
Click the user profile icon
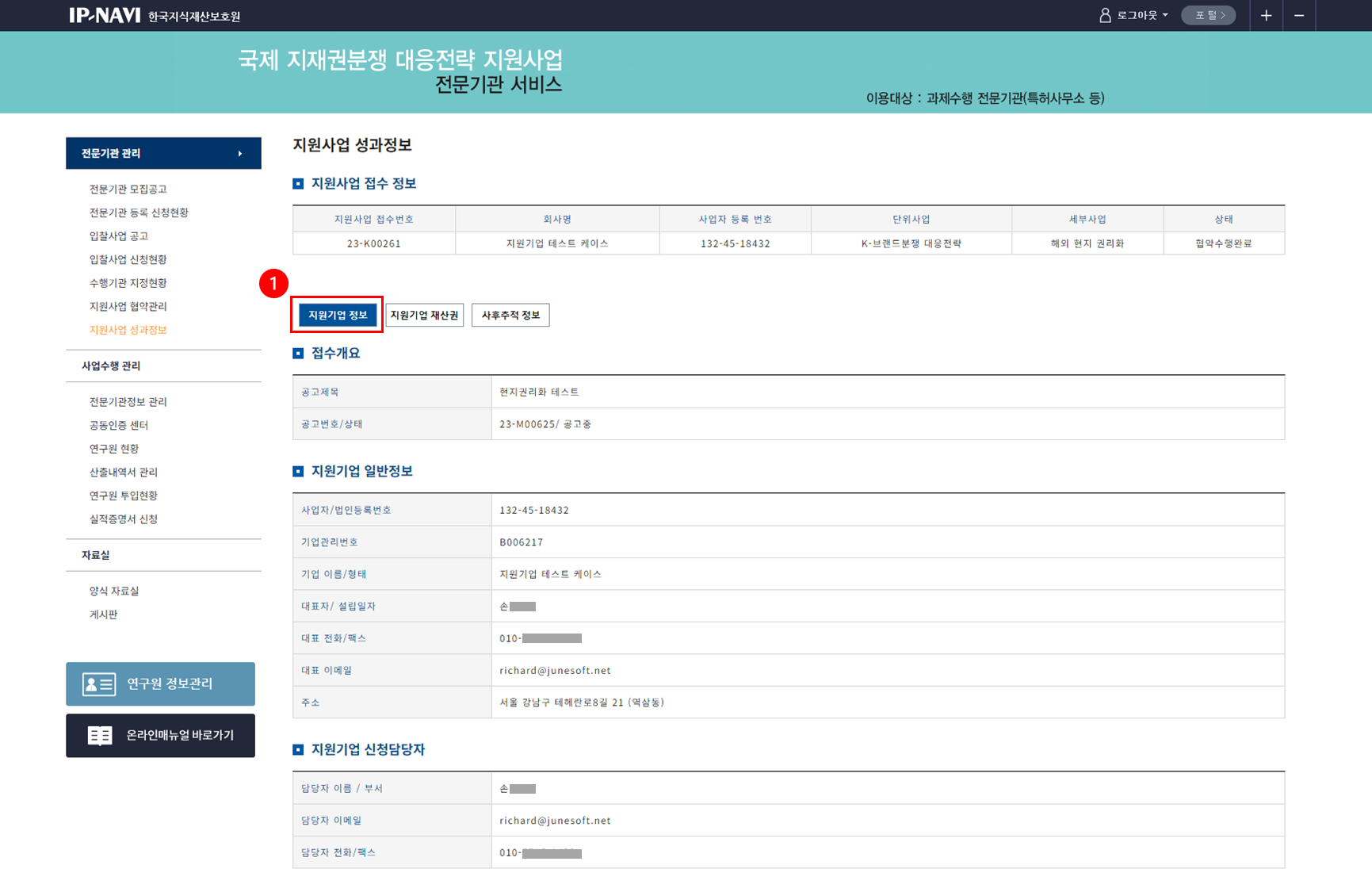click(1105, 16)
